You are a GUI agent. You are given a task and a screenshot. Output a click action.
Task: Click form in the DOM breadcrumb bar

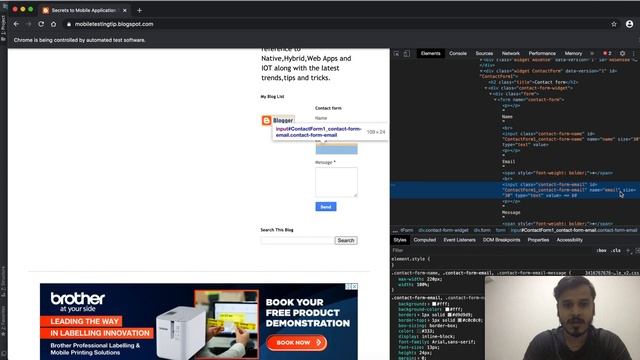click(x=500, y=230)
